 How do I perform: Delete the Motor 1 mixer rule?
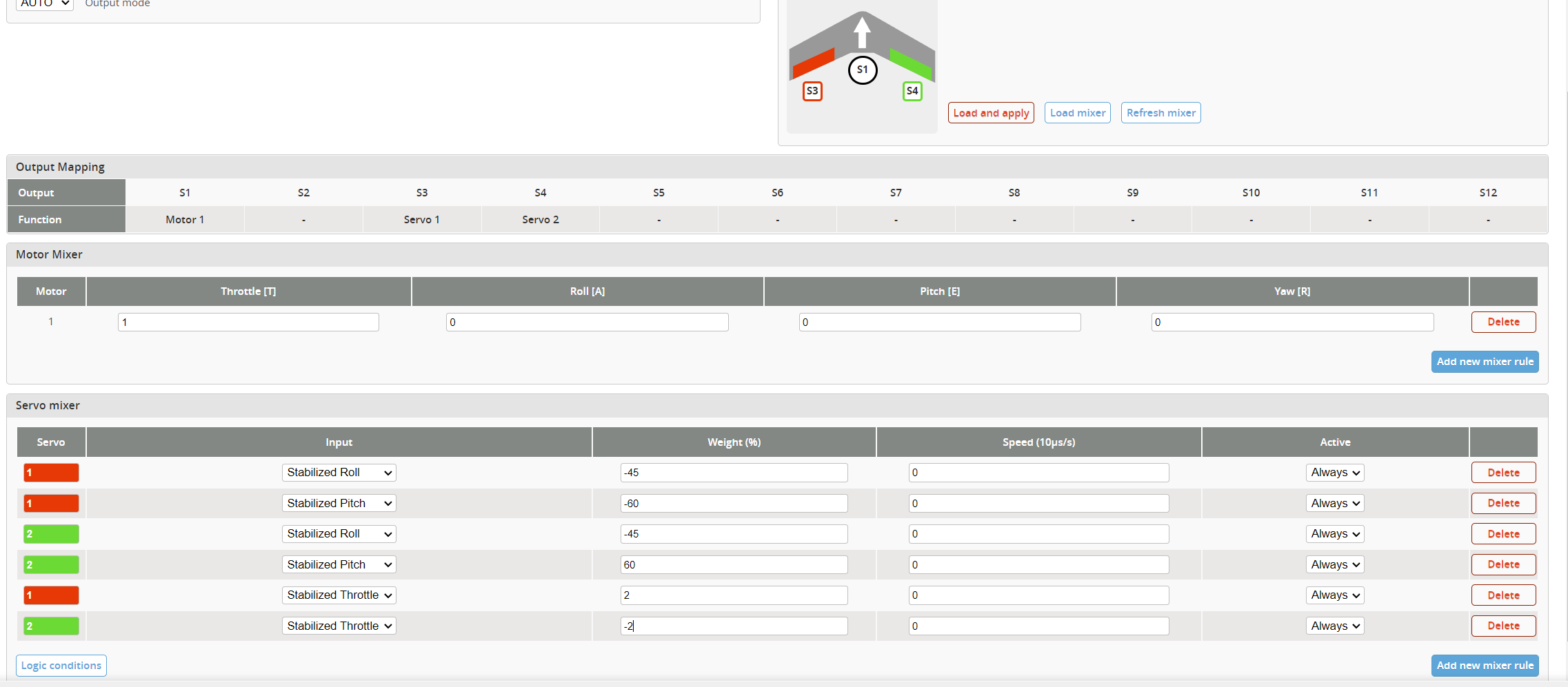[x=1503, y=322]
